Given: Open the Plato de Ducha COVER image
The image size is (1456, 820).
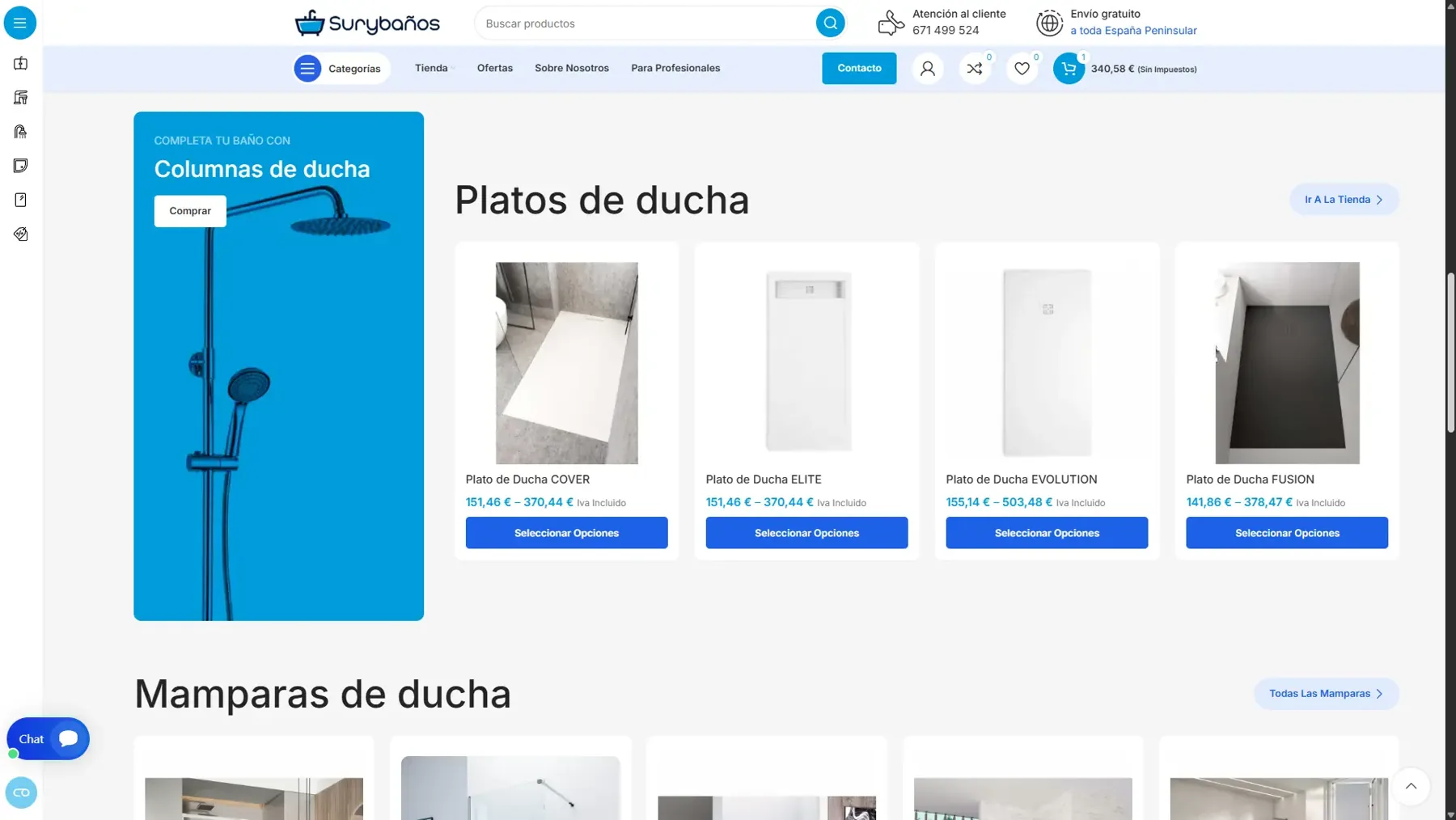Looking at the screenshot, I should coord(566,362).
